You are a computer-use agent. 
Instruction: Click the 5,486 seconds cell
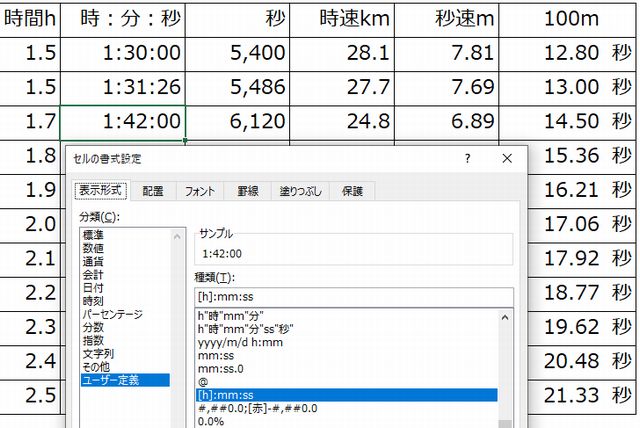(238, 89)
